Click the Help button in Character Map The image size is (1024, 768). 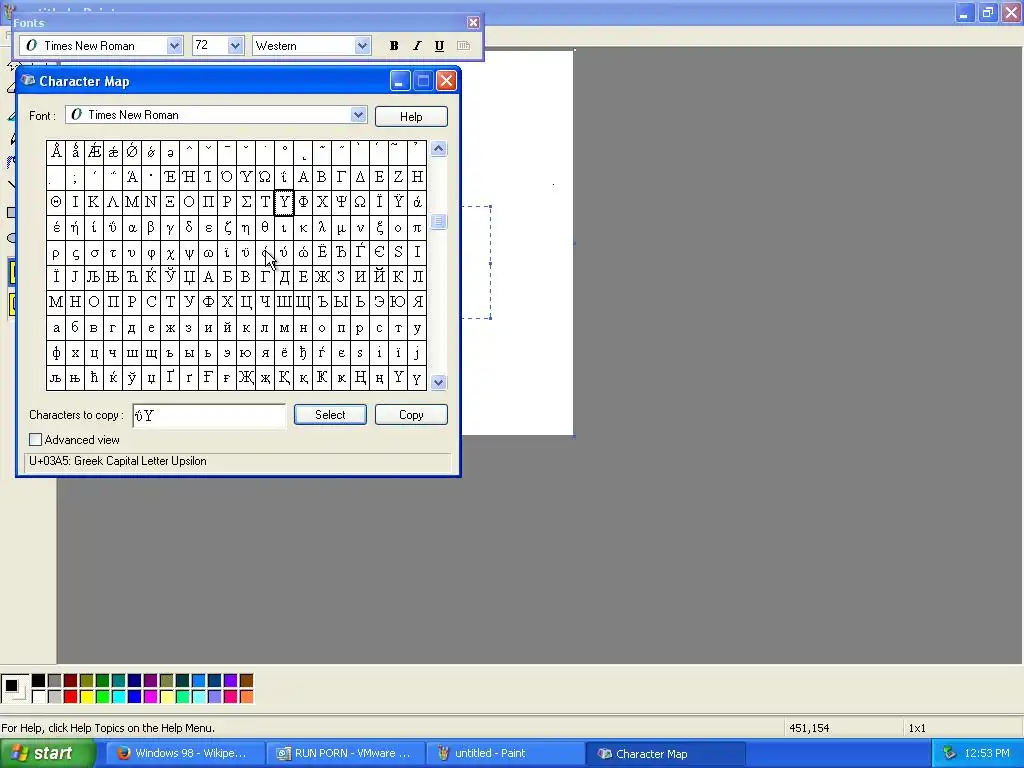411,116
